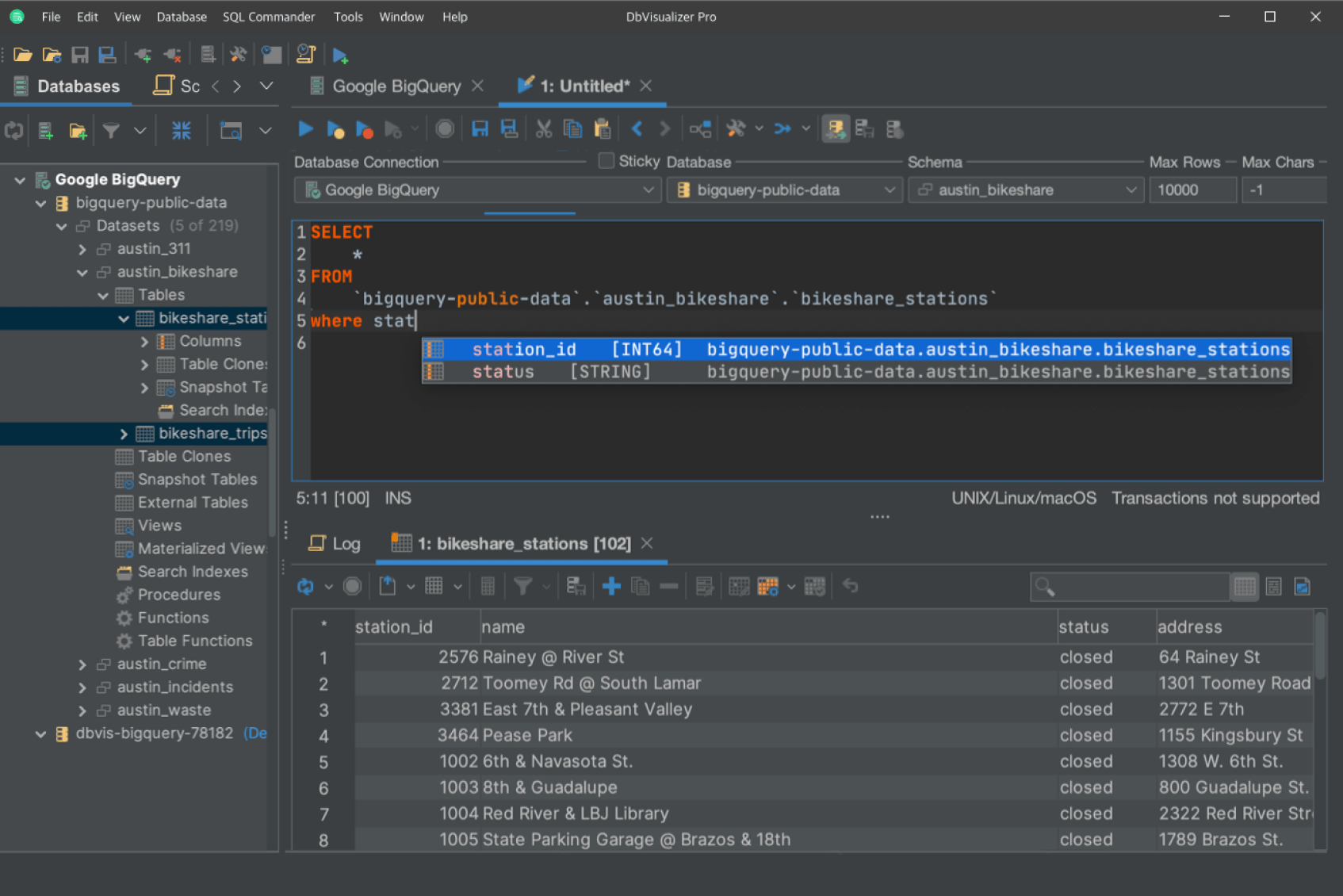Viewport: 1343px width, 896px height.
Task: Select the Procedures node in the tree
Action: (x=179, y=595)
